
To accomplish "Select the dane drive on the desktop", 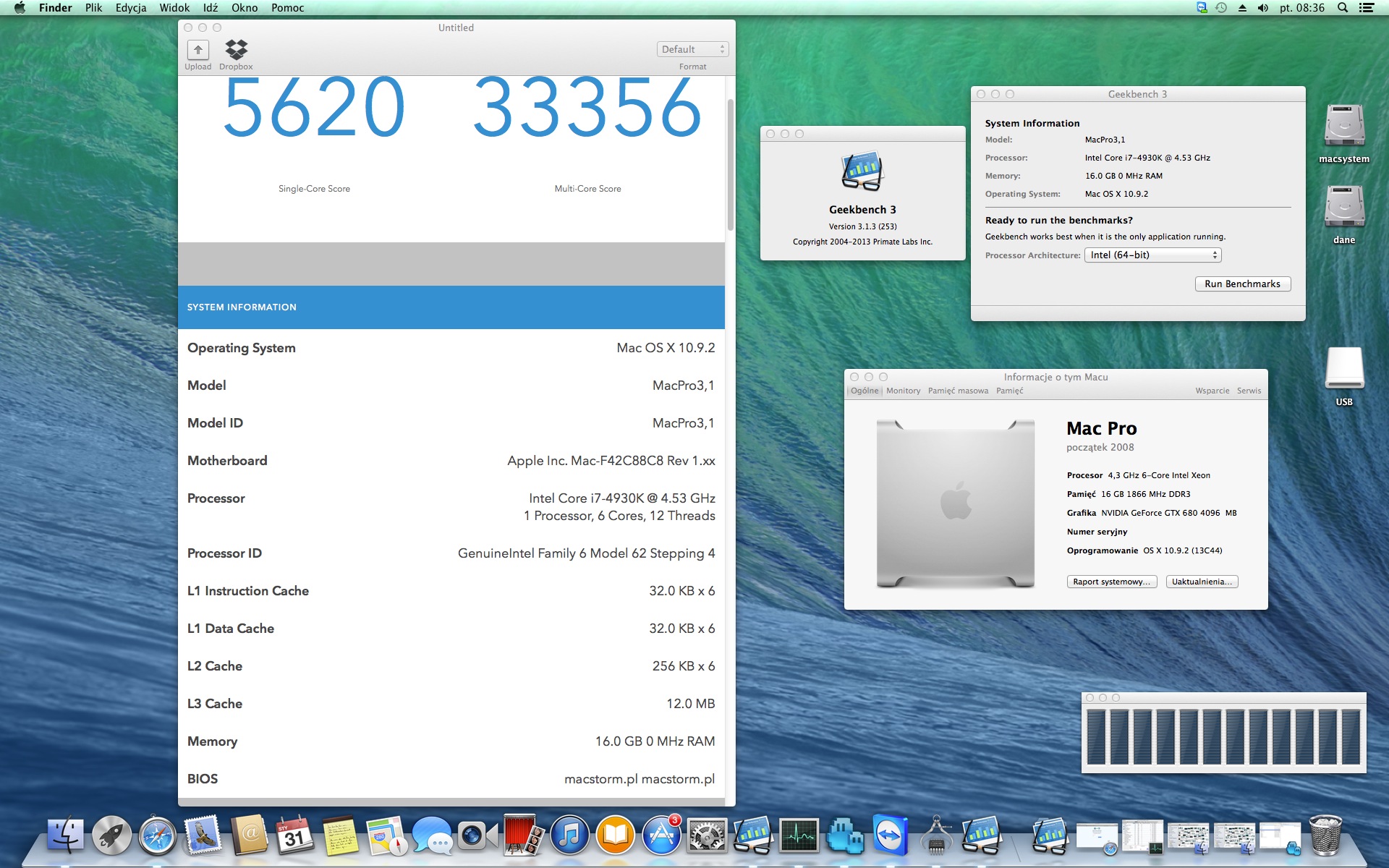I will tap(1344, 216).
